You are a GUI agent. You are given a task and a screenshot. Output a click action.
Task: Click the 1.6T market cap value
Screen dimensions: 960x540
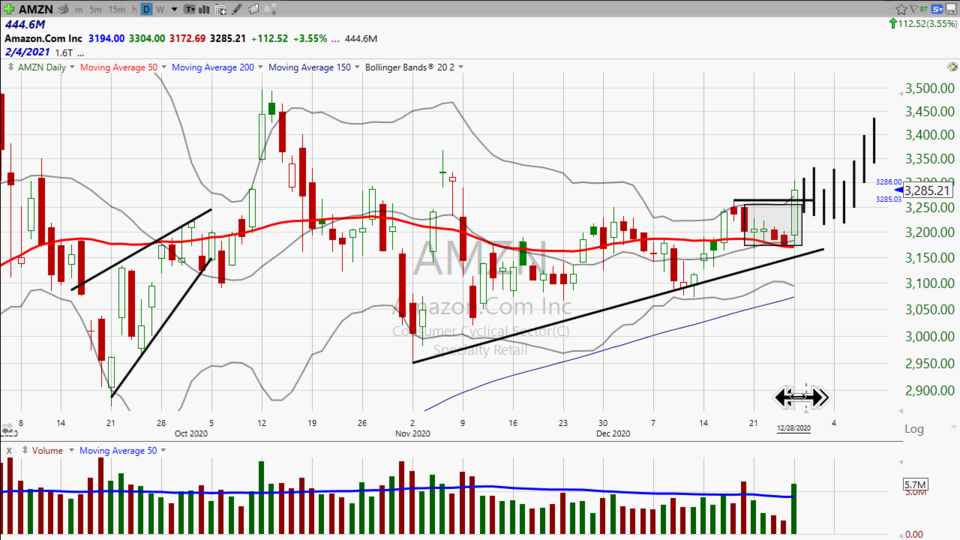[64, 53]
